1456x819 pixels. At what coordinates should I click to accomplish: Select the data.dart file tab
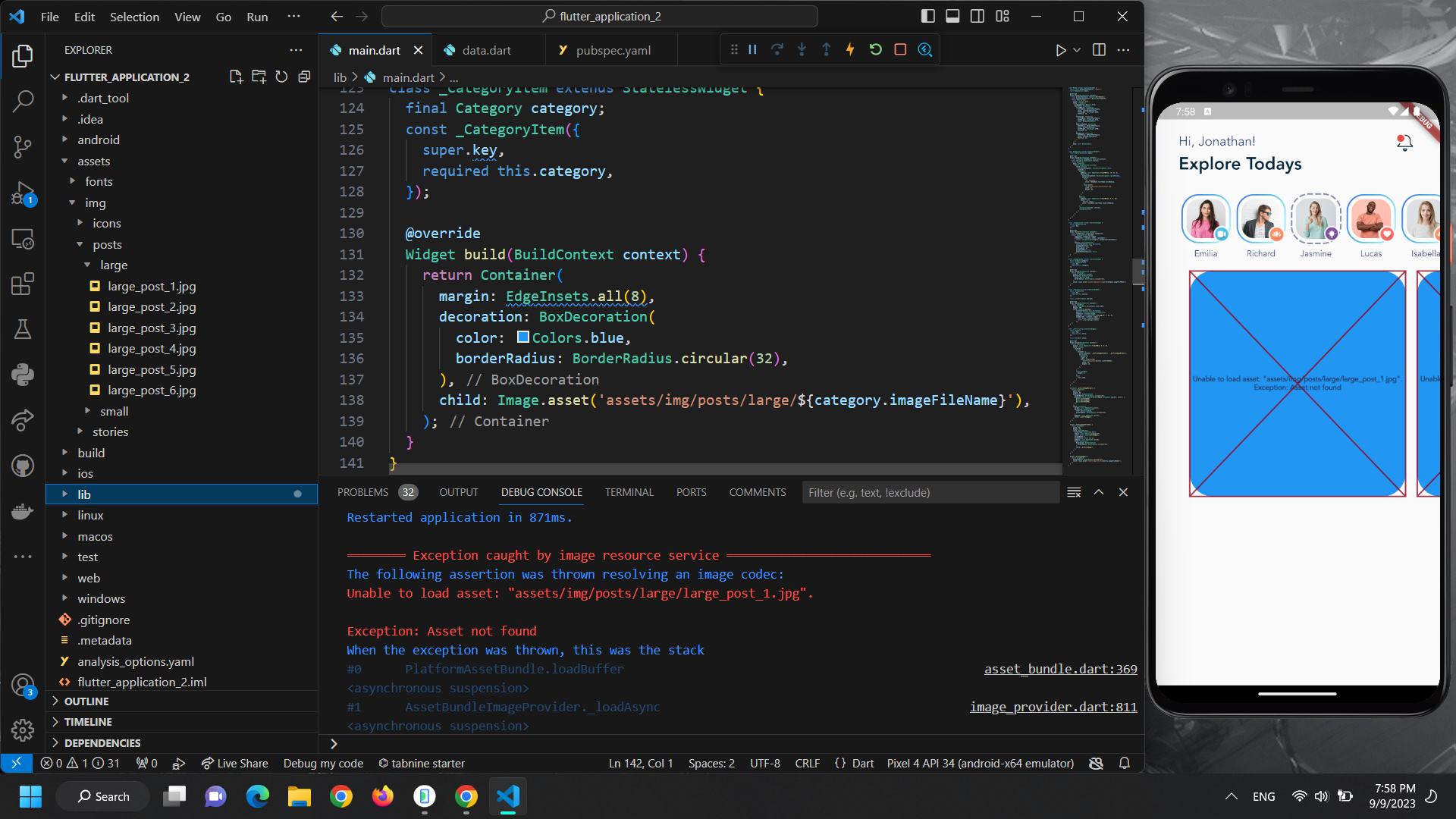[x=477, y=49]
